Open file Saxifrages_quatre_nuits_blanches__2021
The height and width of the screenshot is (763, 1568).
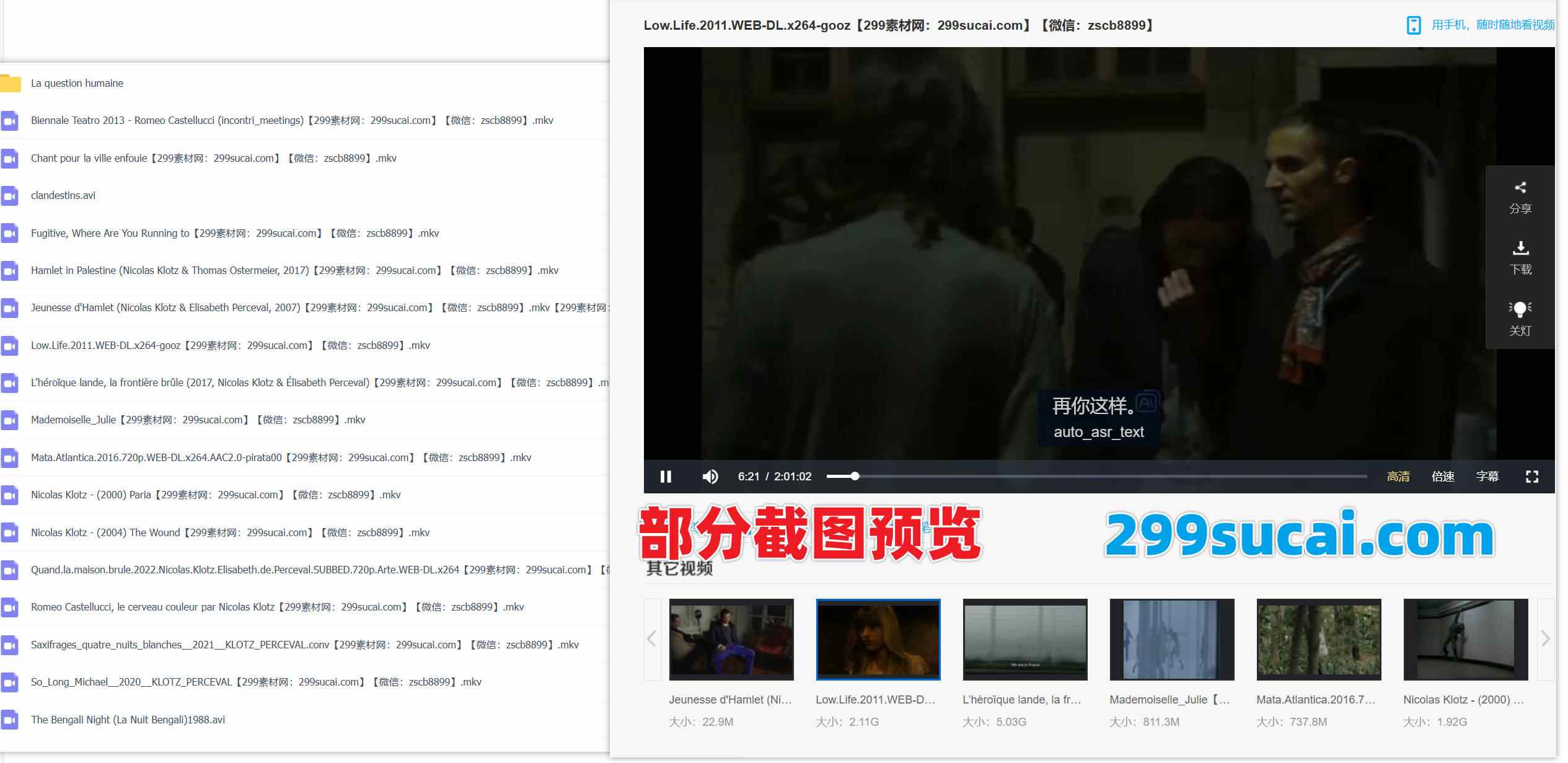(x=305, y=645)
